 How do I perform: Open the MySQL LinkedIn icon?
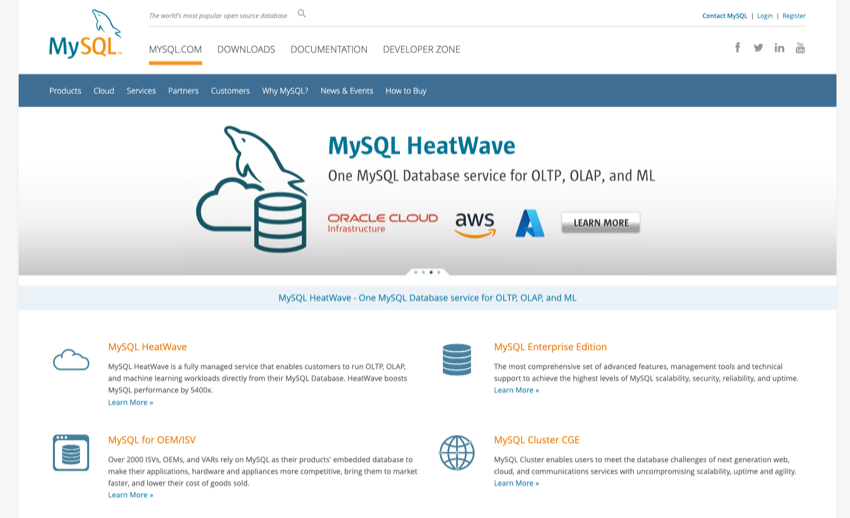click(779, 48)
